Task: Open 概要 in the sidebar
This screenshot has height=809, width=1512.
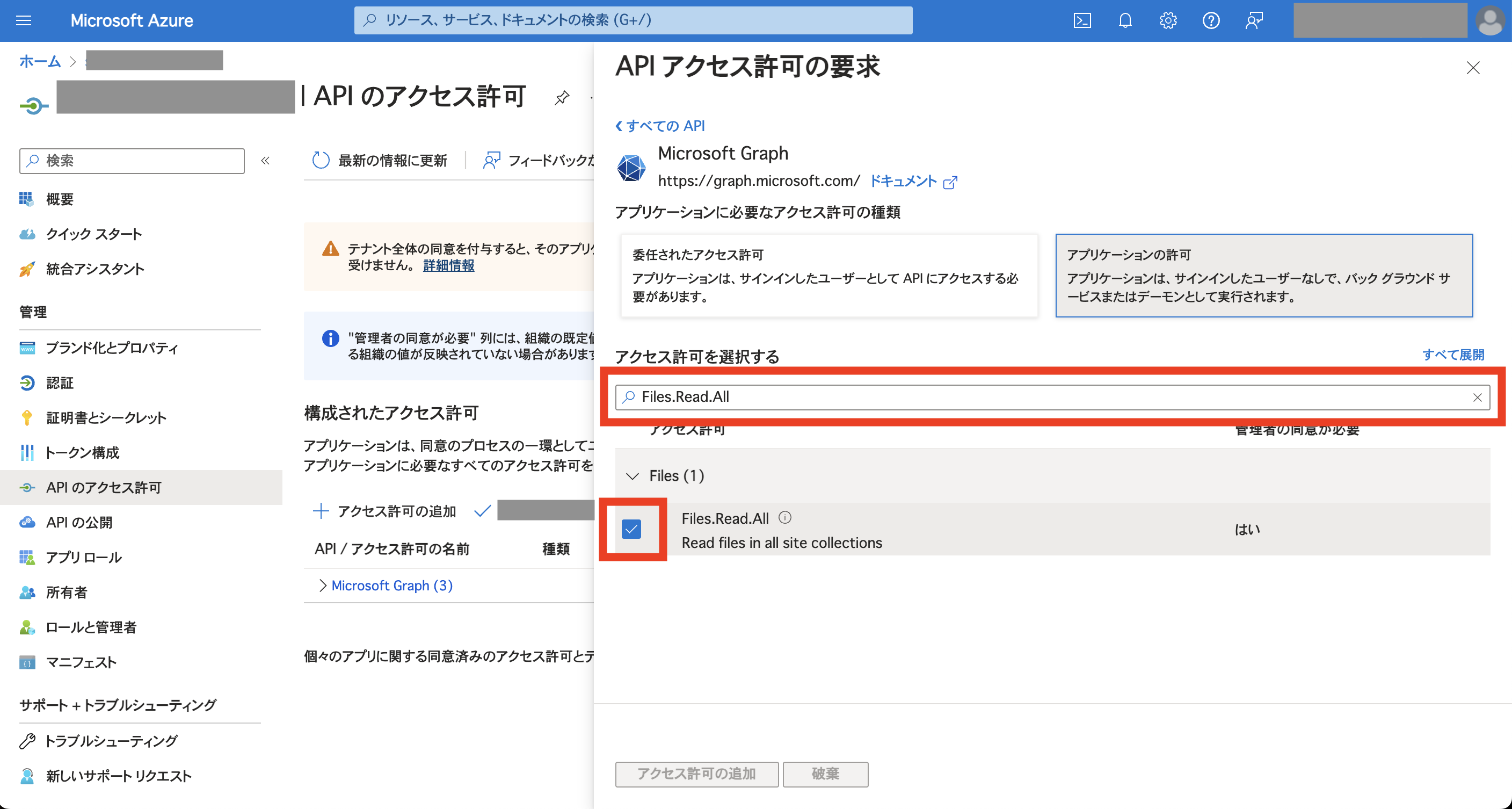Action: (60, 199)
